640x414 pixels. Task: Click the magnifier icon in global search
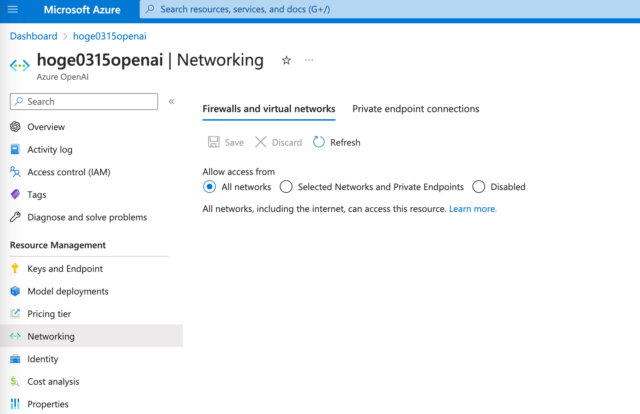[x=150, y=9]
